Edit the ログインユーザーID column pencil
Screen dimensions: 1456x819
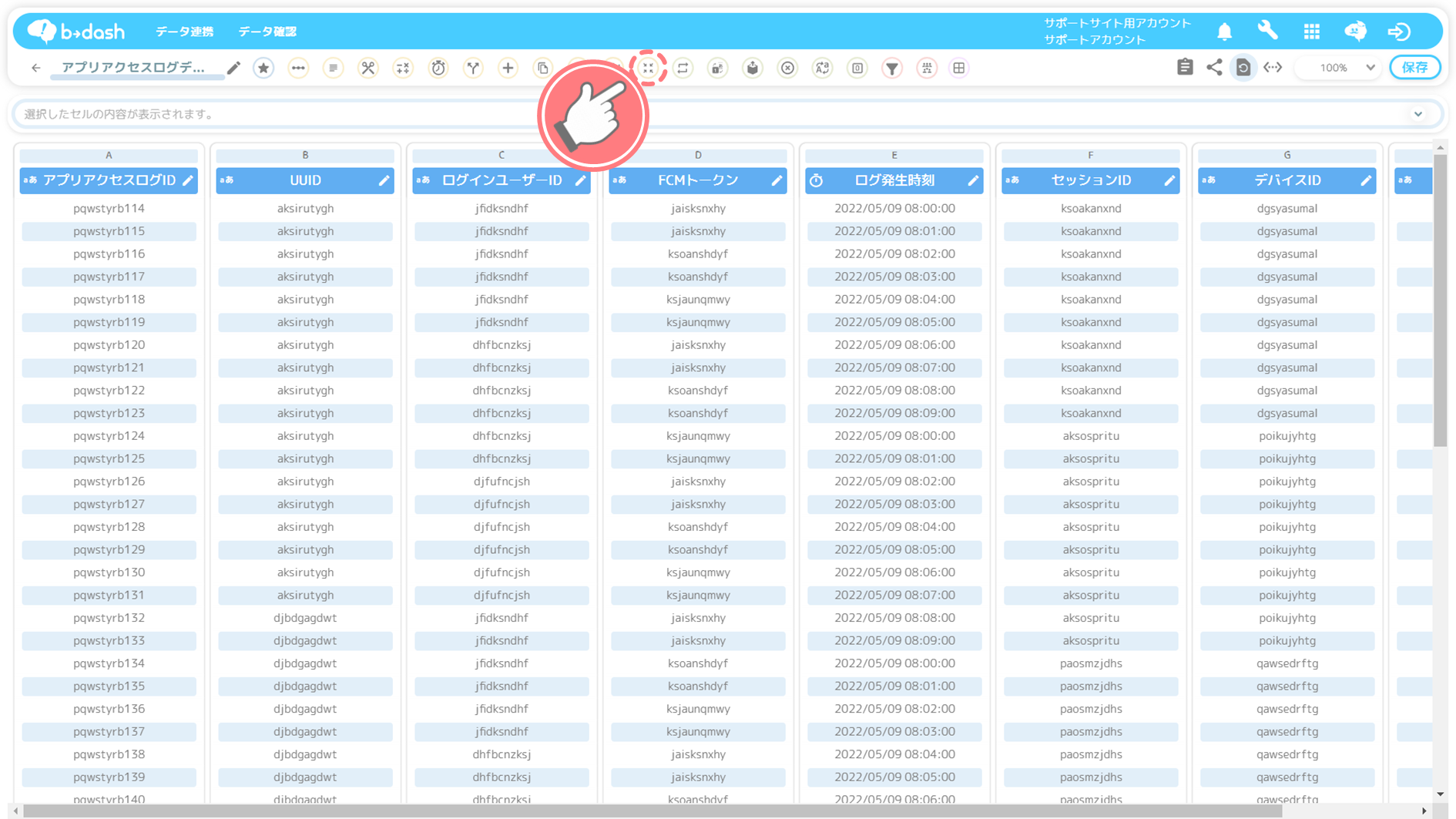coord(581,180)
